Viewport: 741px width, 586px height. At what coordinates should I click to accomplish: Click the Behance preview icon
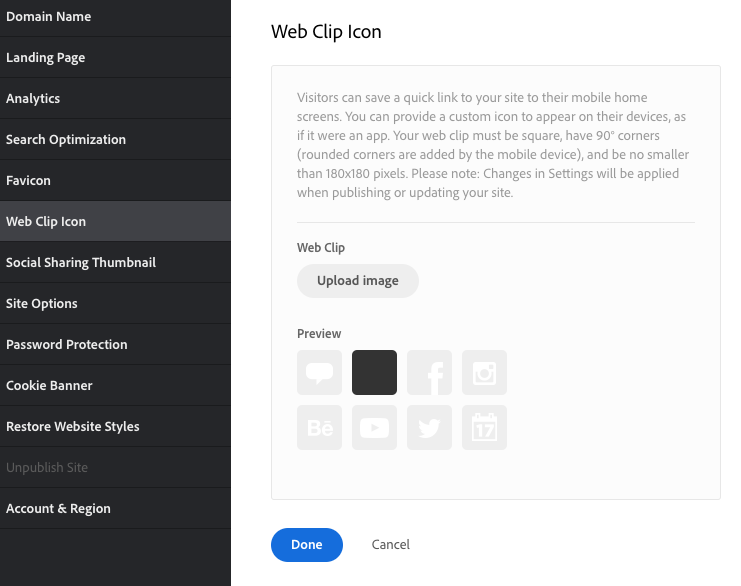point(319,427)
